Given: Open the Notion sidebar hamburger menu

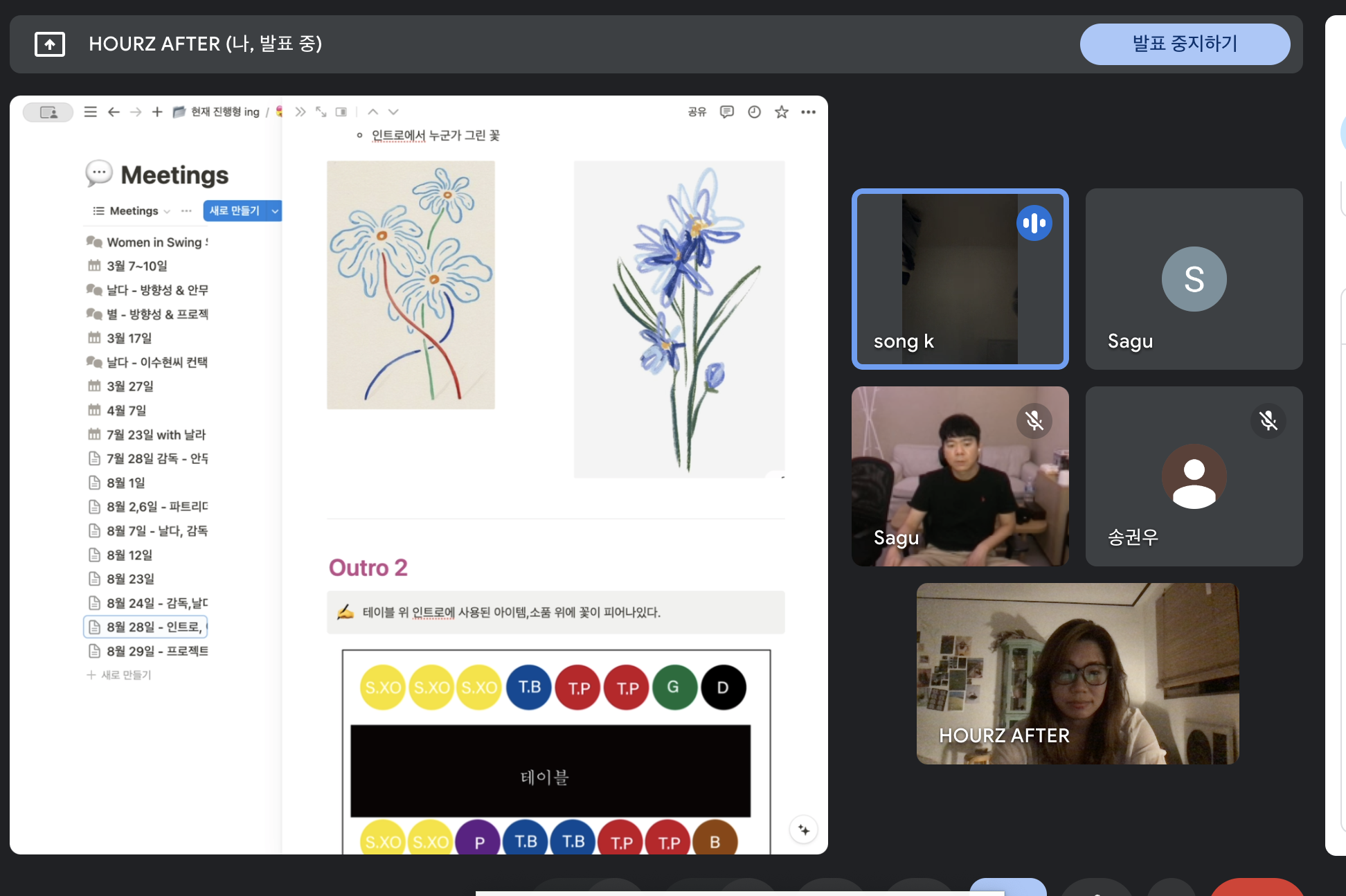Looking at the screenshot, I should pyautogui.click(x=90, y=112).
